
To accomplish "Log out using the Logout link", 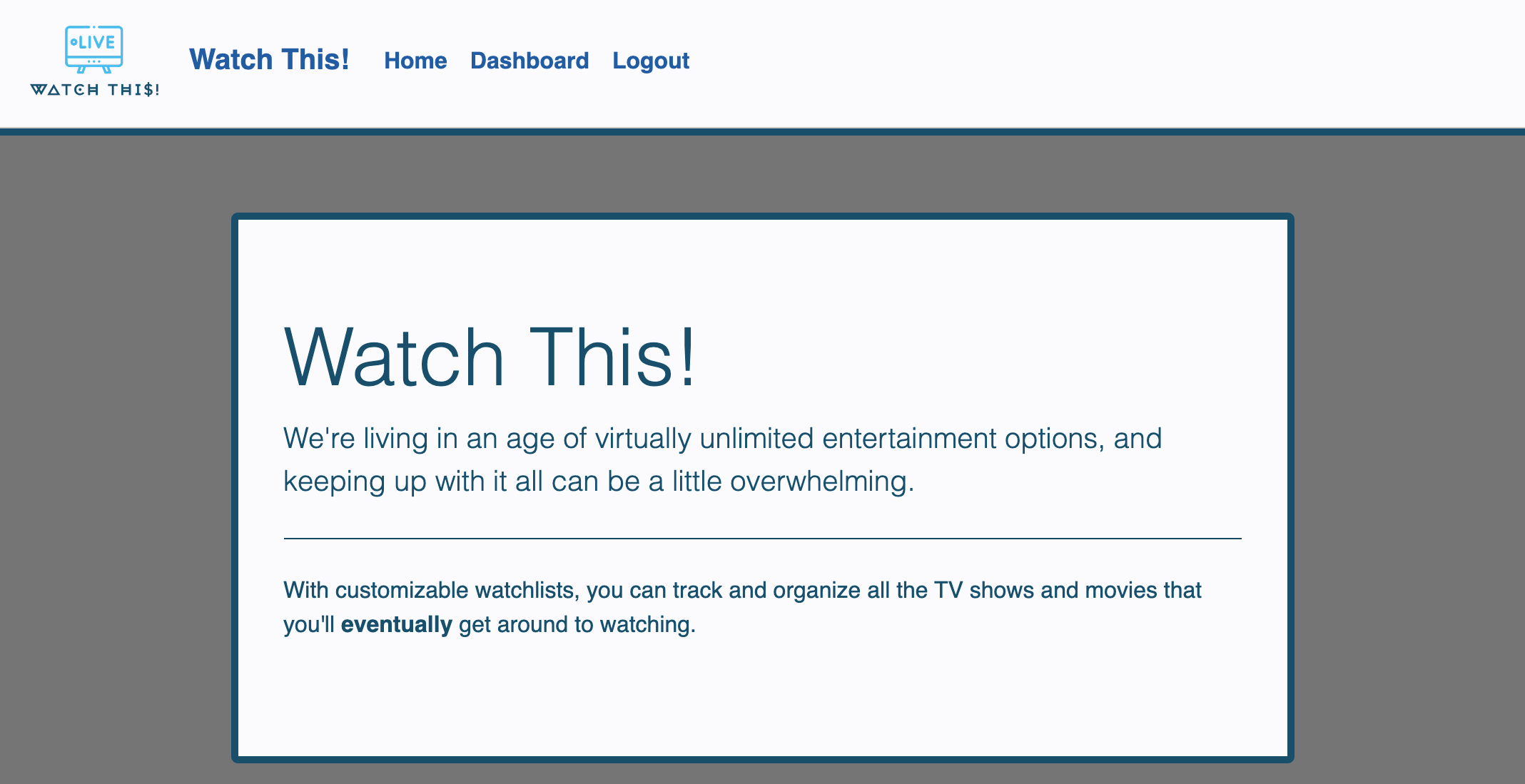I will pyautogui.click(x=650, y=61).
